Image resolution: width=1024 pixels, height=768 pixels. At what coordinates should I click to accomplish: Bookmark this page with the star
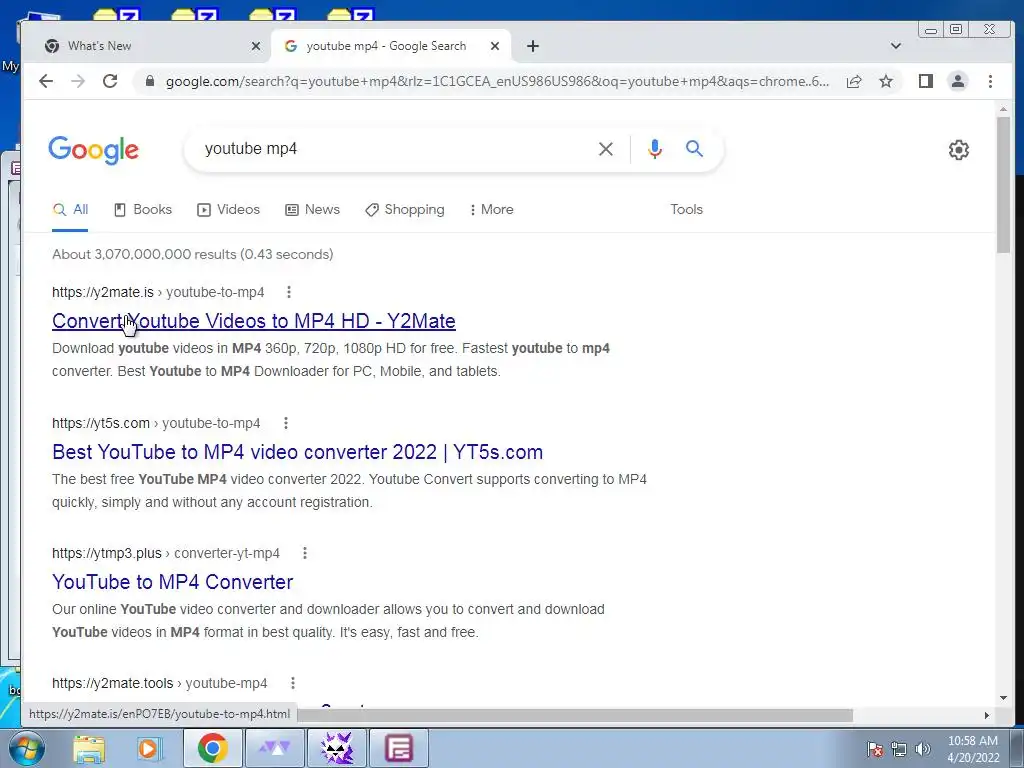[886, 81]
